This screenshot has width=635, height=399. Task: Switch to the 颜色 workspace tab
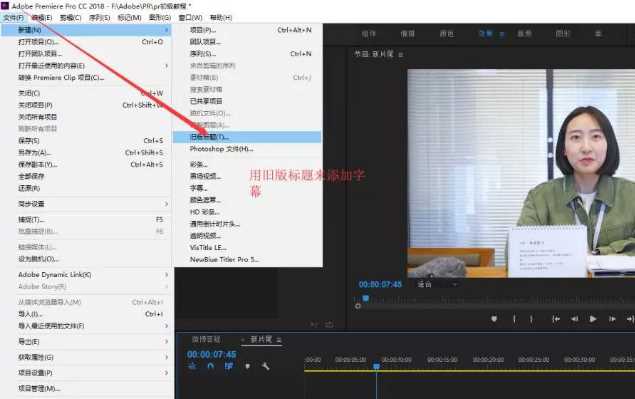point(447,34)
